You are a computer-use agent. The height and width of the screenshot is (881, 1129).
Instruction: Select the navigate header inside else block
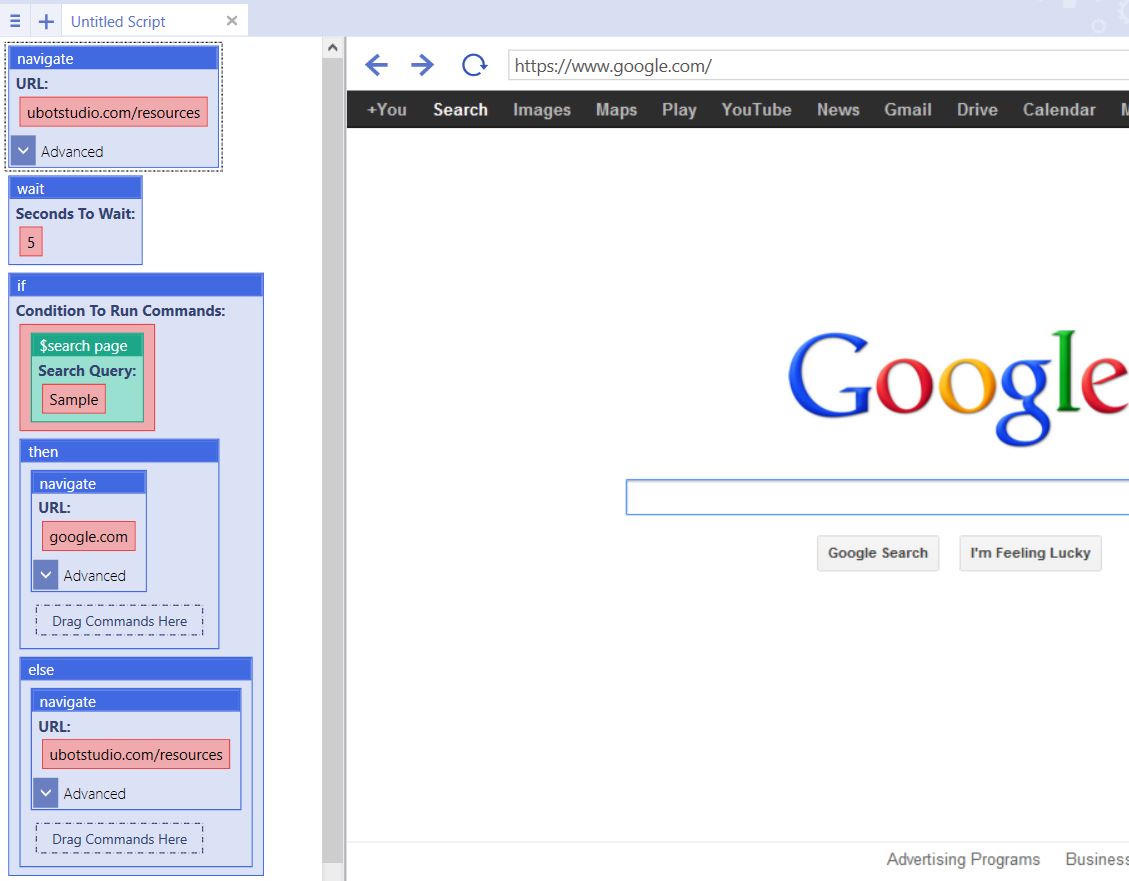(136, 701)
